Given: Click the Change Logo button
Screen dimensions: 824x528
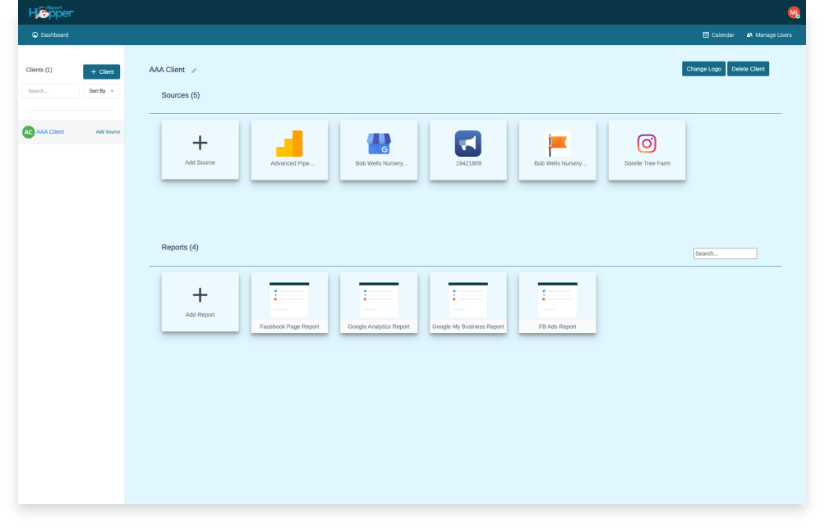Looking at the screenshot, I should (704, 69).
